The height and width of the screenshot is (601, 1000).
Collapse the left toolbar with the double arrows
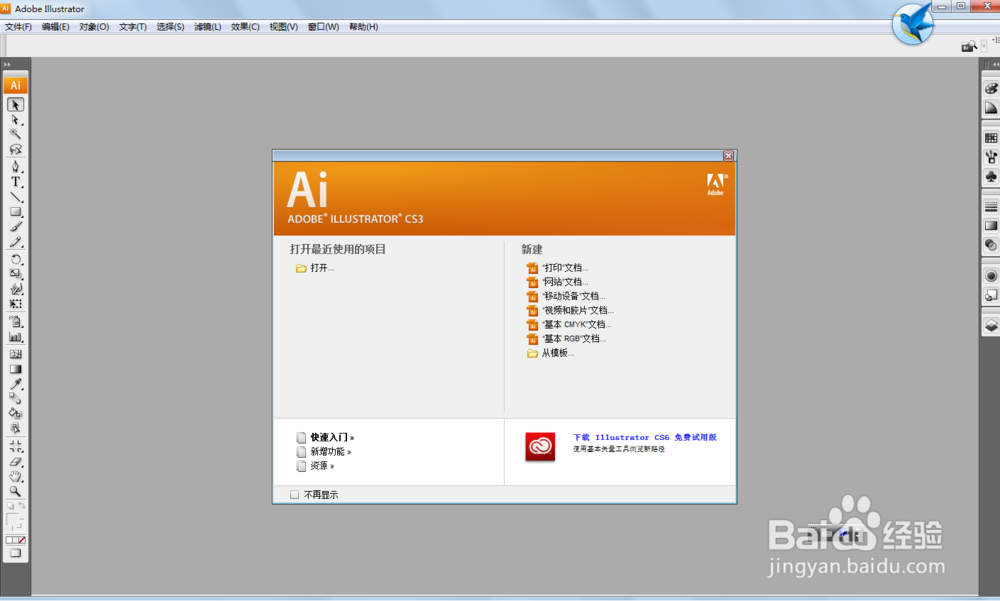[8, 63]
